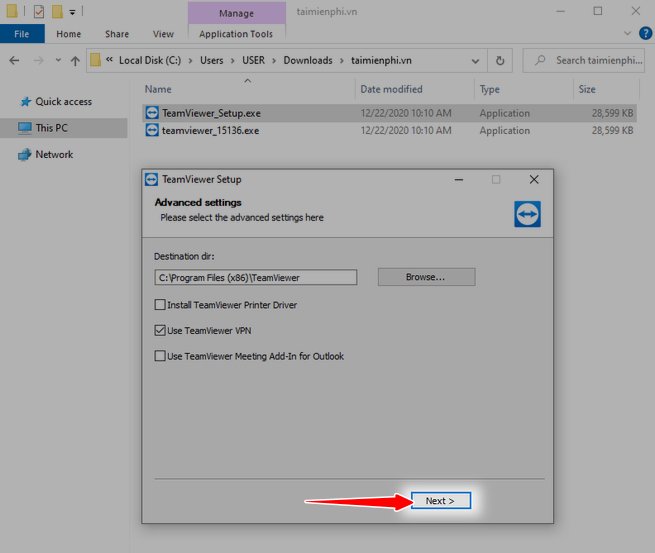The height and width of the screenshot is (553, 655).
Task: Expand chevron after Users breadcrumb
Action: coord(233,61)
